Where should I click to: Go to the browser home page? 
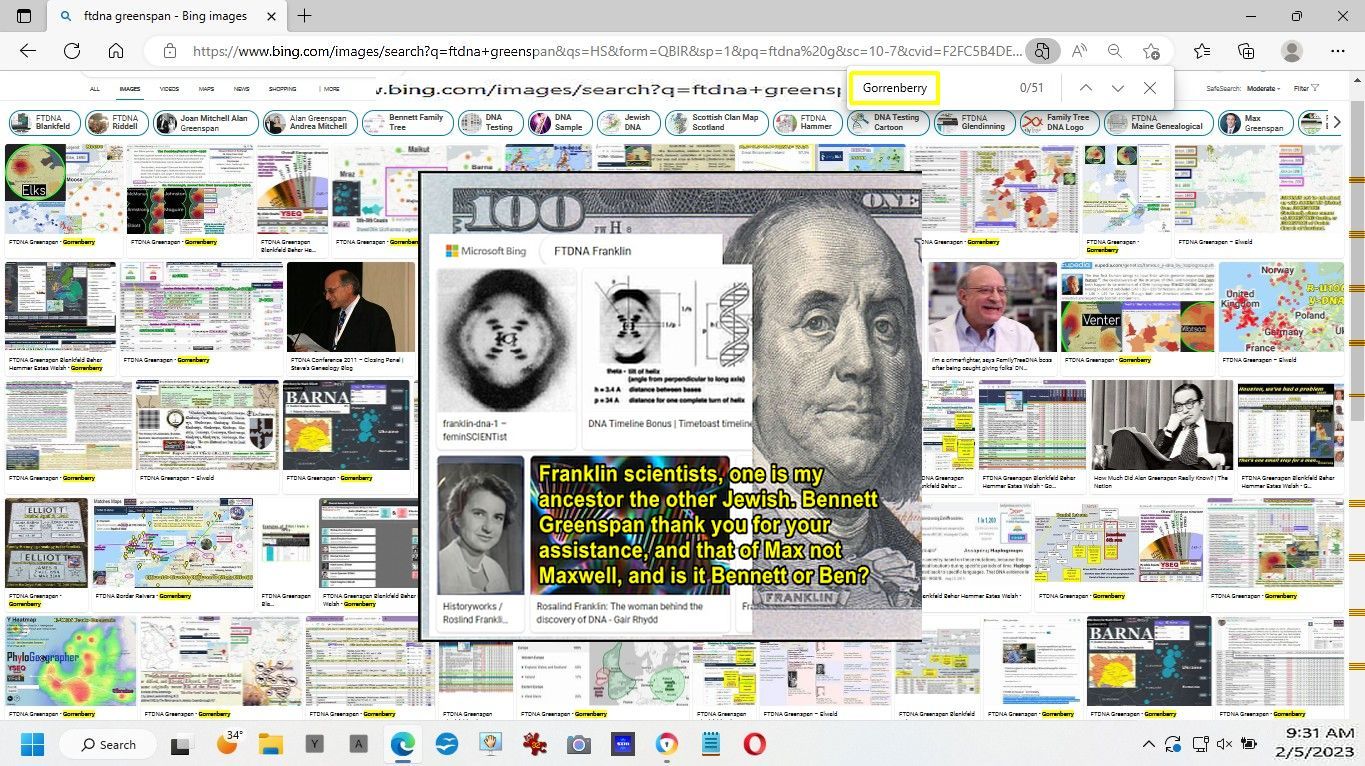coord(116,51)
